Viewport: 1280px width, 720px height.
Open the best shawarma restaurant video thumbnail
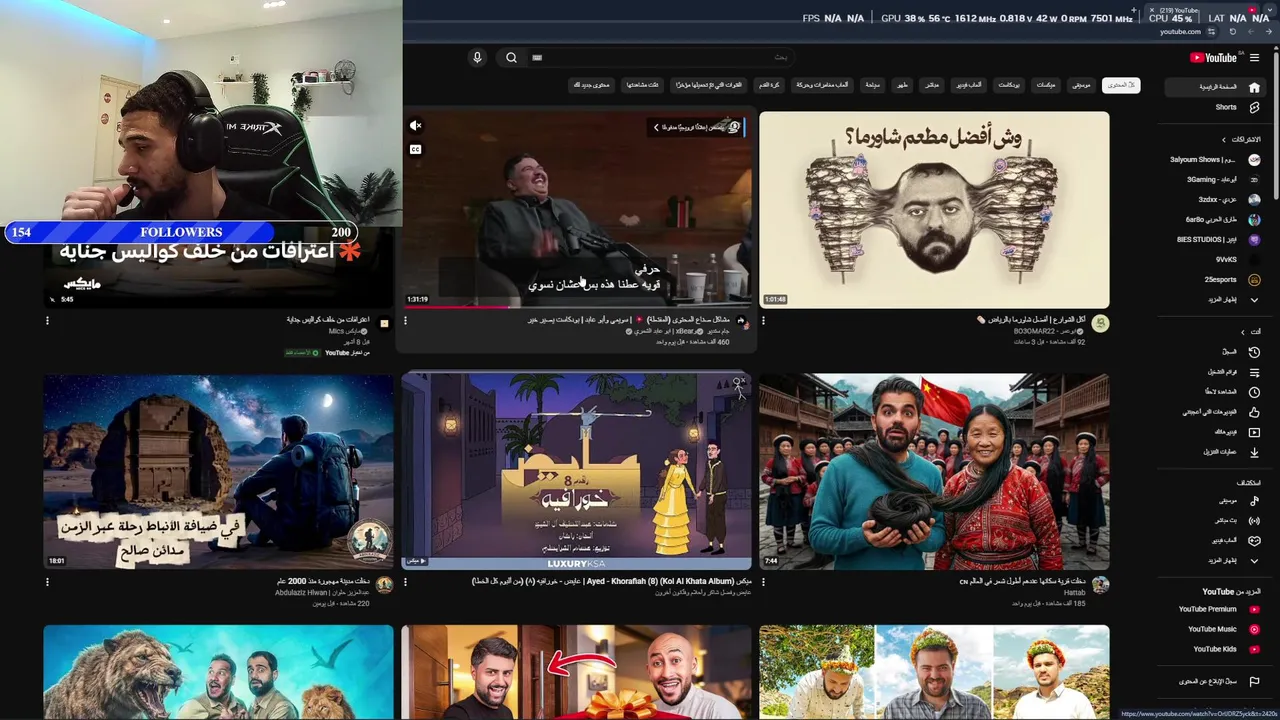(x=934, y=210)
